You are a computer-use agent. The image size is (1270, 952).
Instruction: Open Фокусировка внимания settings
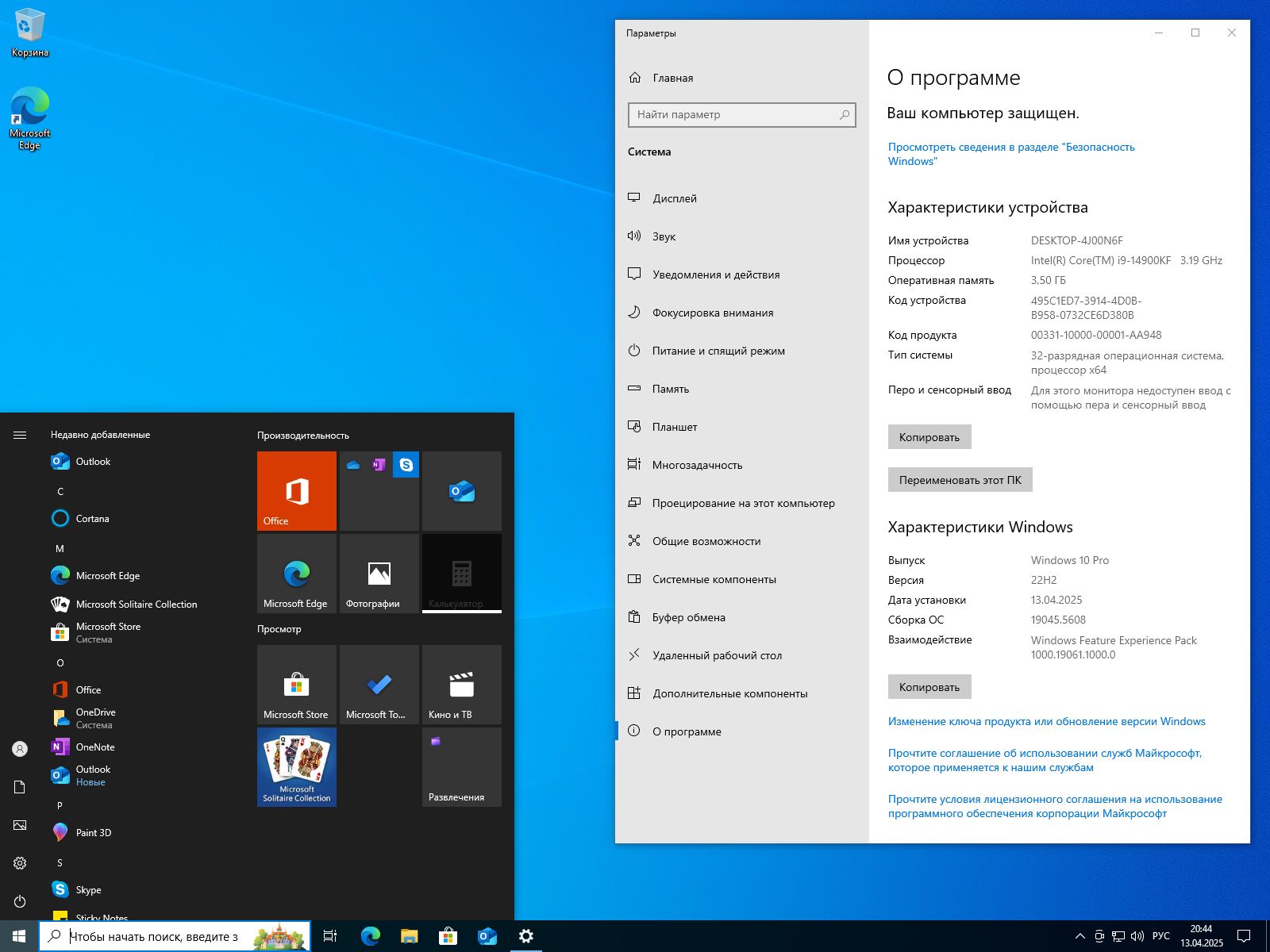(x=742, y=313)
